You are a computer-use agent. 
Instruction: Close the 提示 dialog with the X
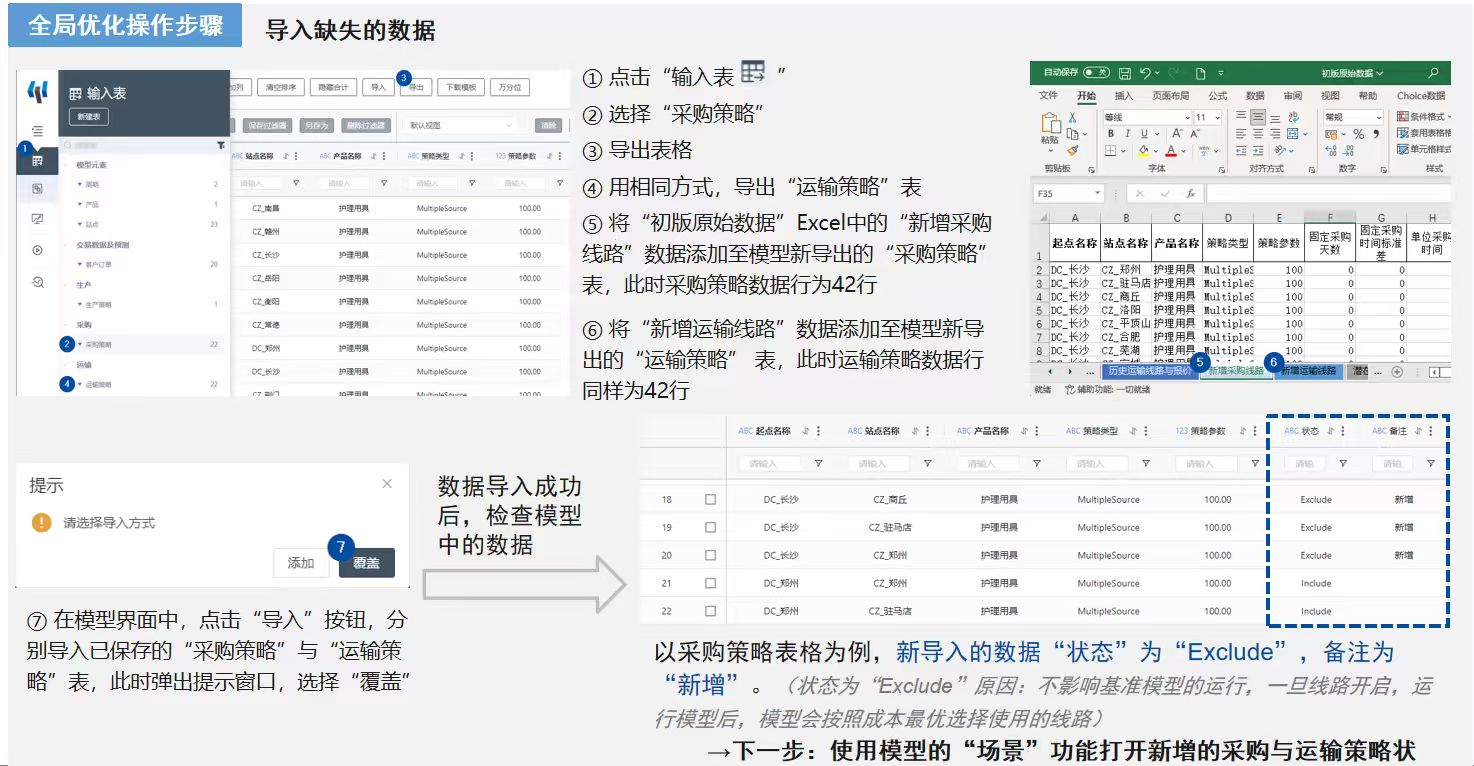point(387,484)
